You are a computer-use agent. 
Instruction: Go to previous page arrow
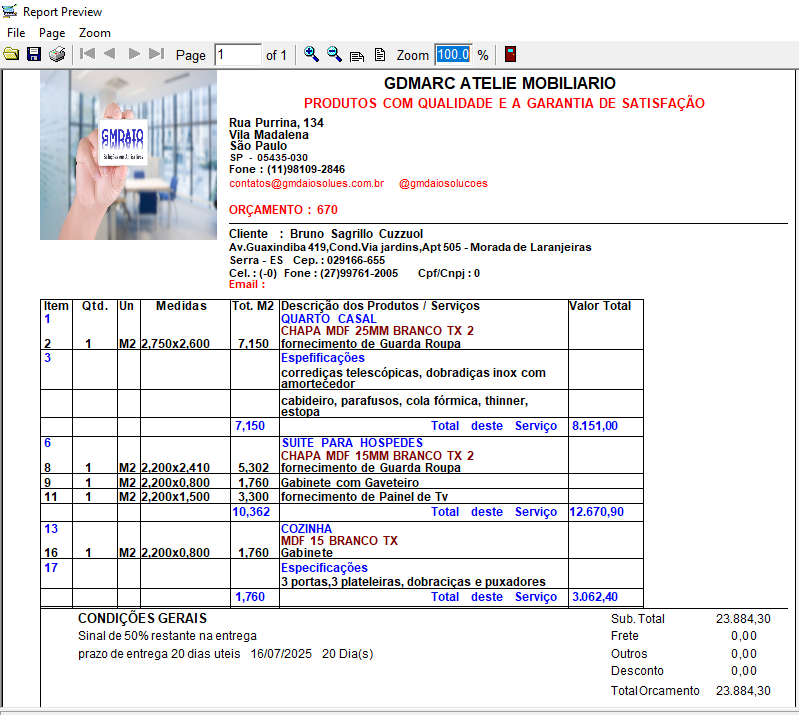click(110, 54)
